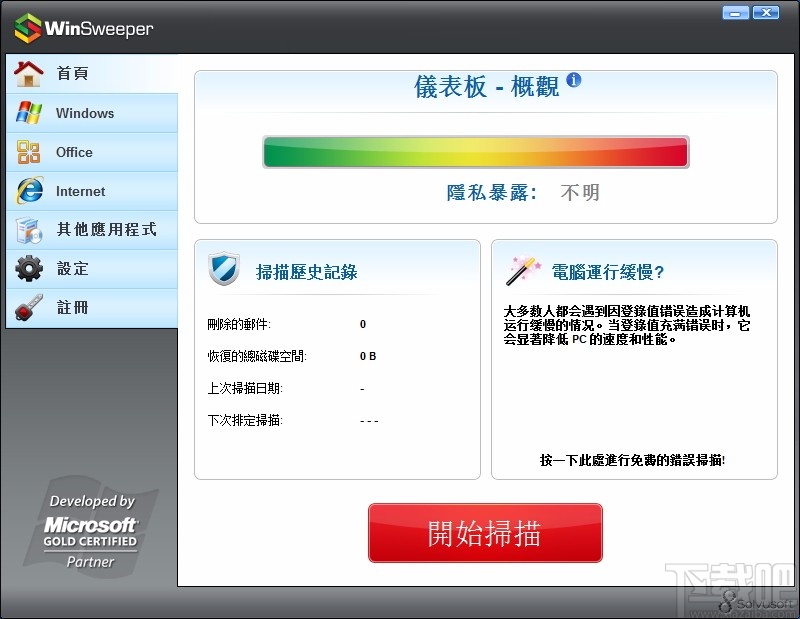
Task: Open the 設定 gear icon
Action: point(28,268)
